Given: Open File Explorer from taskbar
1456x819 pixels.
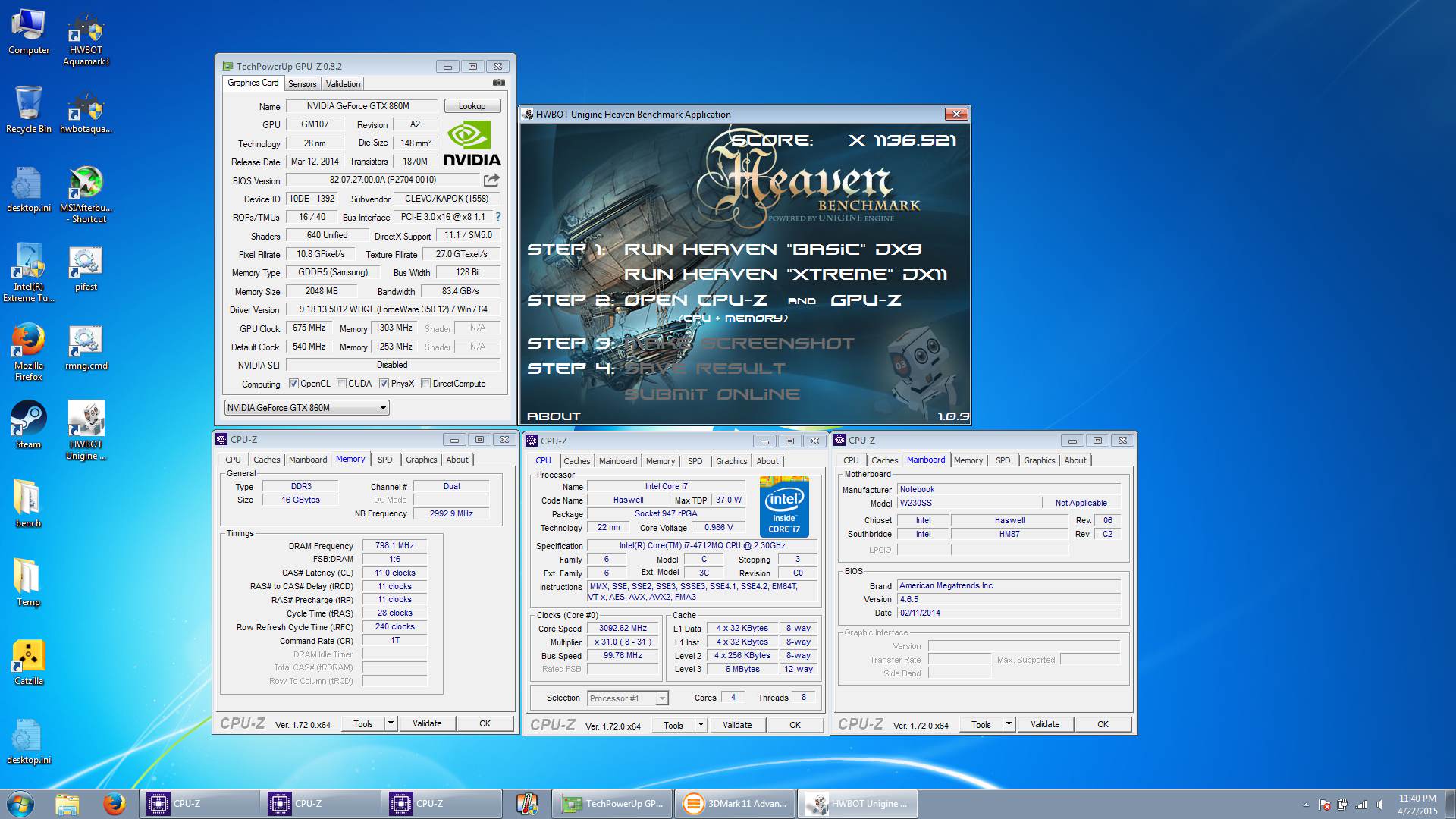Looking at the screenshot, I should point(67,804).
